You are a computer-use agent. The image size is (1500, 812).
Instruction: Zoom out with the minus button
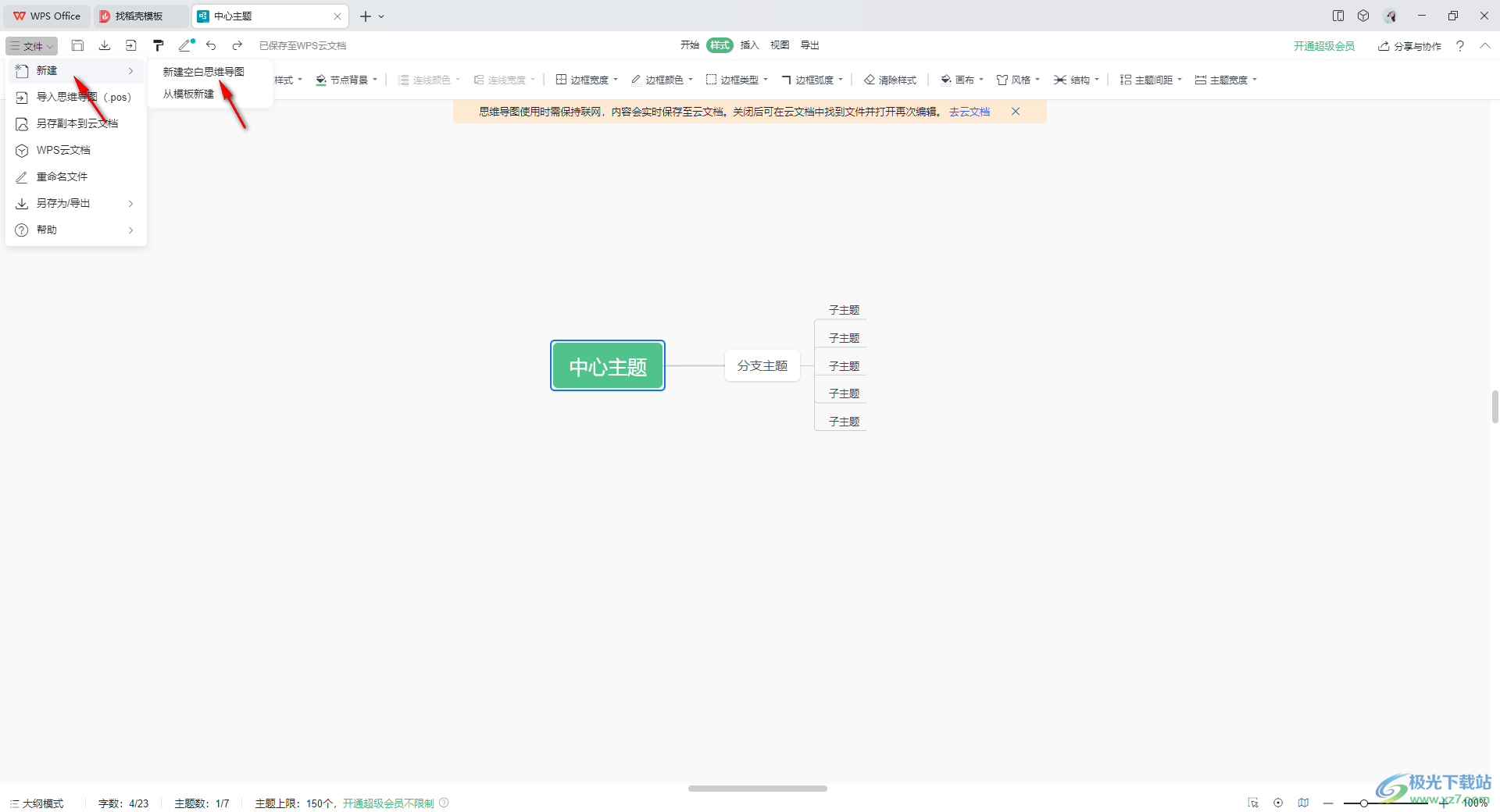1328,803
